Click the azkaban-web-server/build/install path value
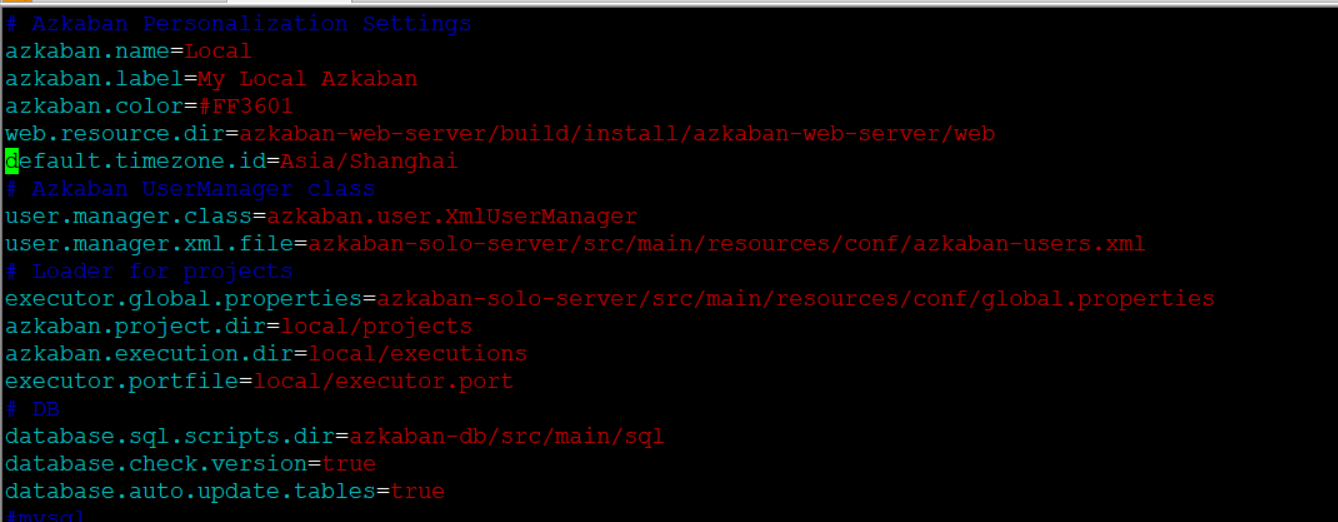This screenshot has height=522, width=1338. (x=616, y=134)
